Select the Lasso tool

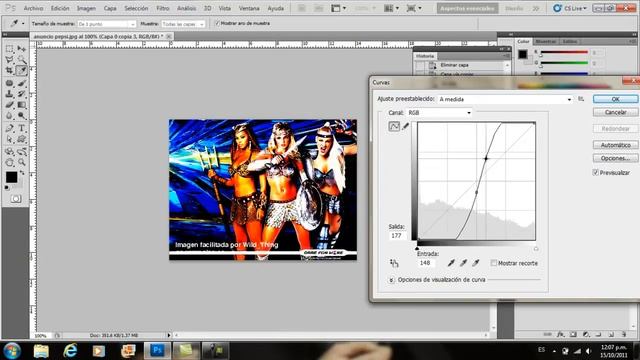tap(9, 60)
